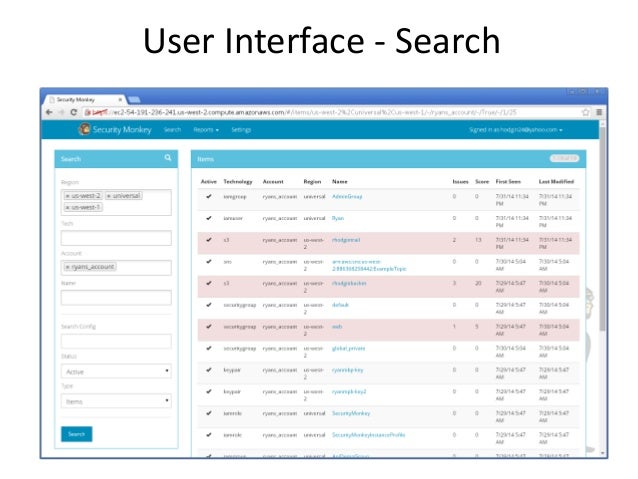Click the Security Monkey logo icon

tap(84, 129)
